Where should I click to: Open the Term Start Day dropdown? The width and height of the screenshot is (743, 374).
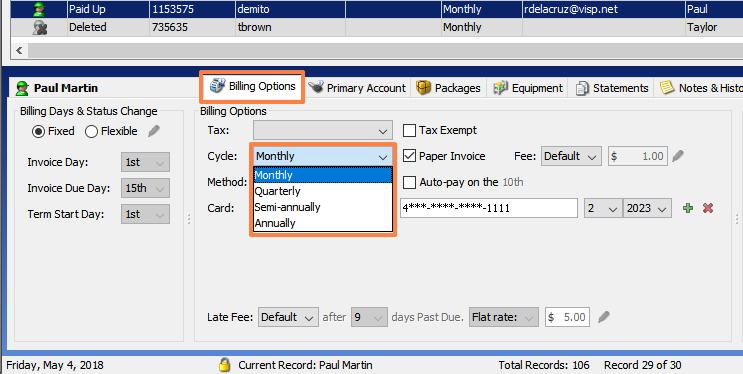(145, 214)
